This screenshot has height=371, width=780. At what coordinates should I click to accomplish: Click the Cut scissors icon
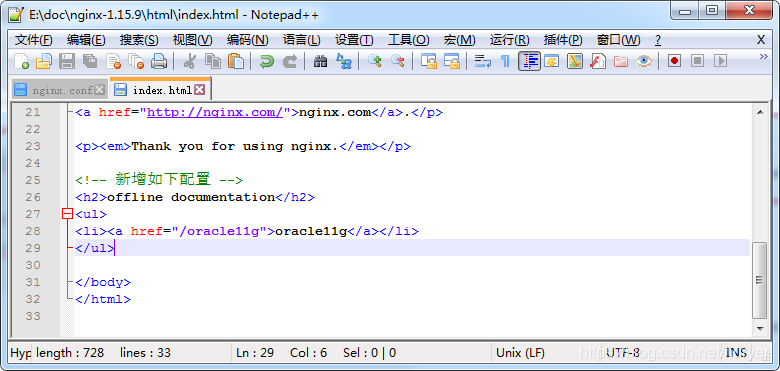click(190, 61)
